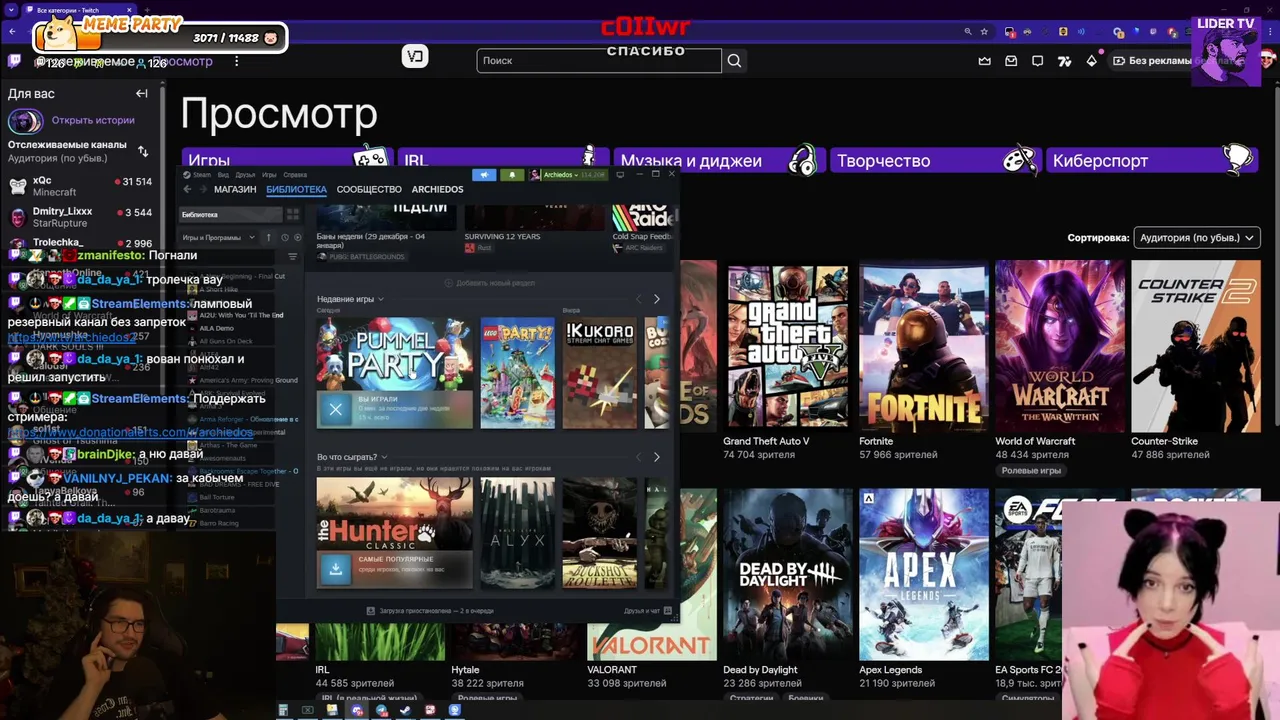
Task: Open Fortnite category cover
Action: tap(923, 345)
